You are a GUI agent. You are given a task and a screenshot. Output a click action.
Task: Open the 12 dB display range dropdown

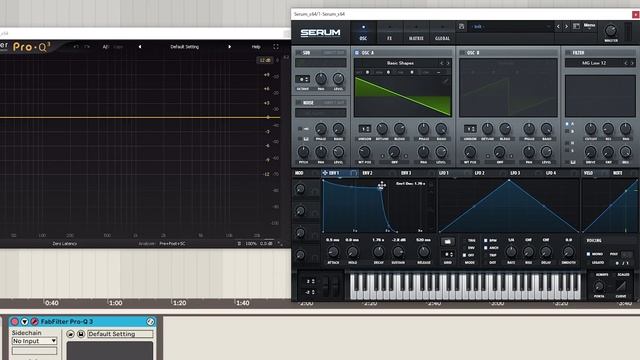[x=265, y=60]
